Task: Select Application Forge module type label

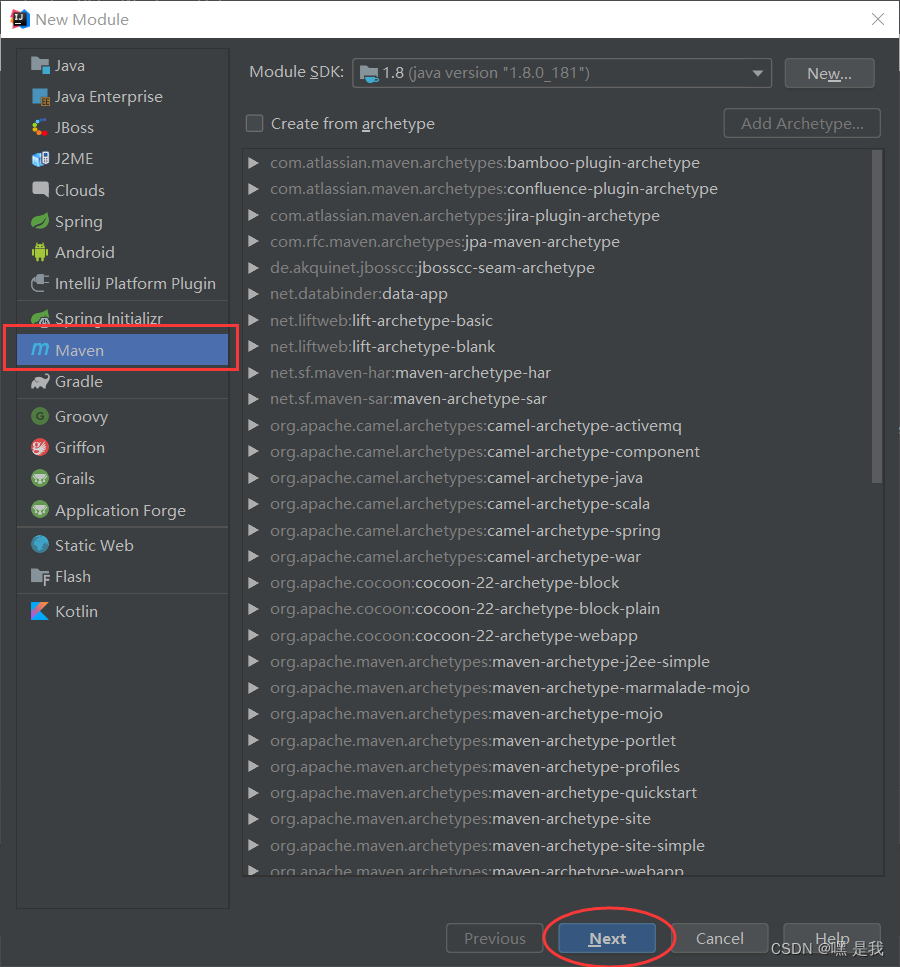Action: coord(120,511)
